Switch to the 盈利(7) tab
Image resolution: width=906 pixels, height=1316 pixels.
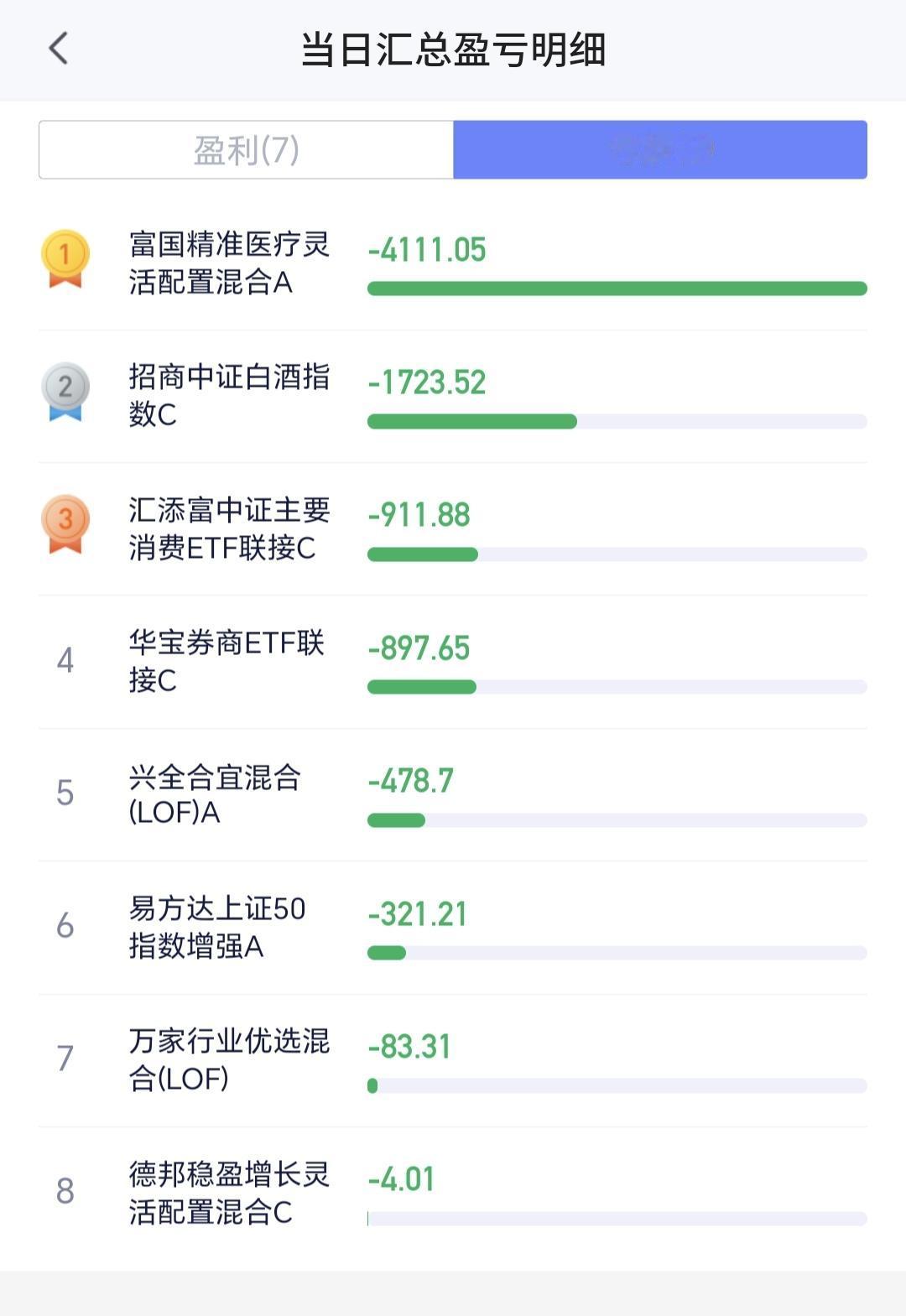click(x=246, y=150)
